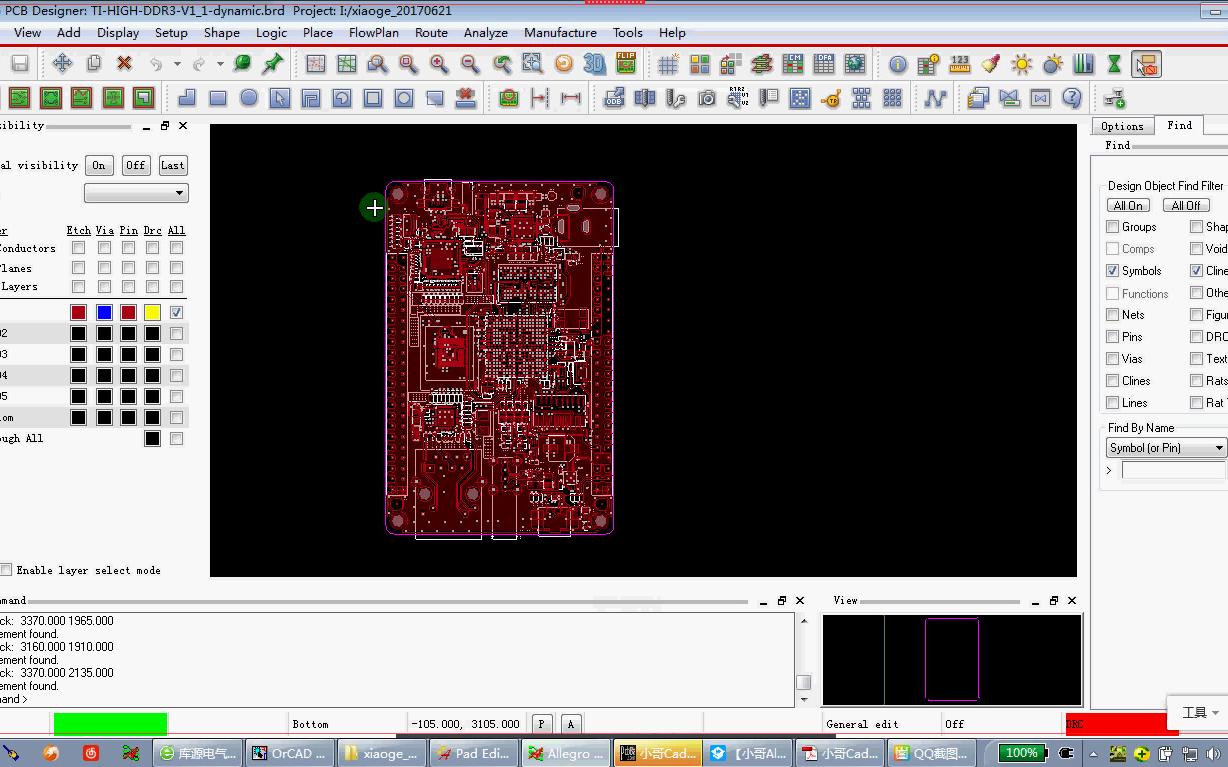Click the Show Element info icon
Image resolution: width=1228 pixels, height=767 pixels.
click(898, 64)
